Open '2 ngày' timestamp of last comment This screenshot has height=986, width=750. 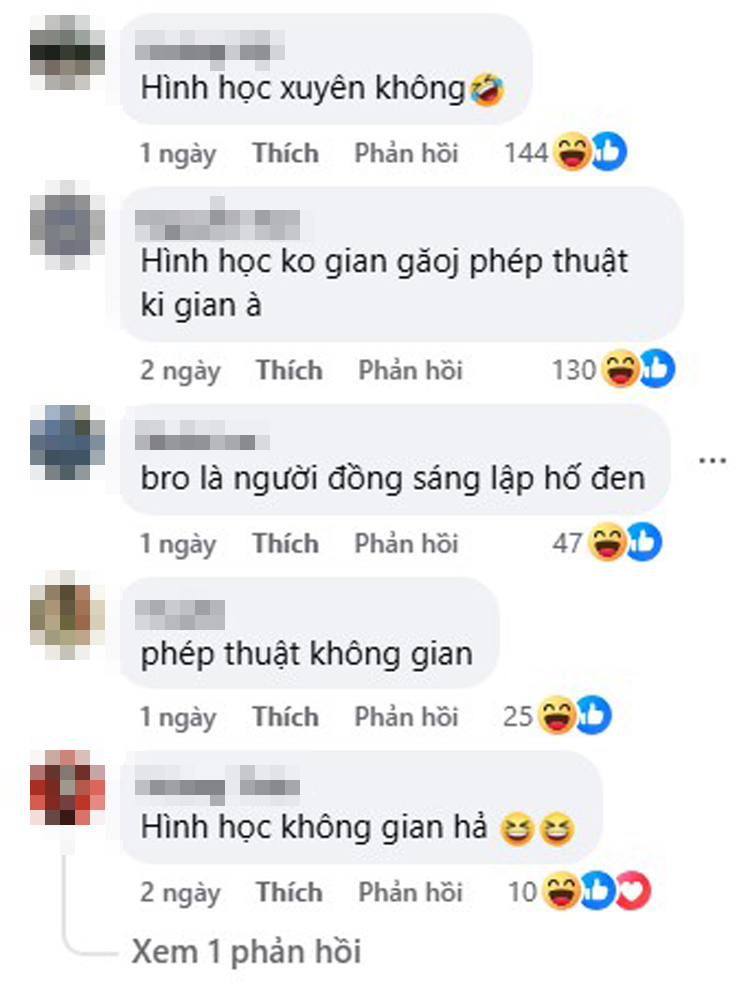pyautogui.click(x=180, y=893)
